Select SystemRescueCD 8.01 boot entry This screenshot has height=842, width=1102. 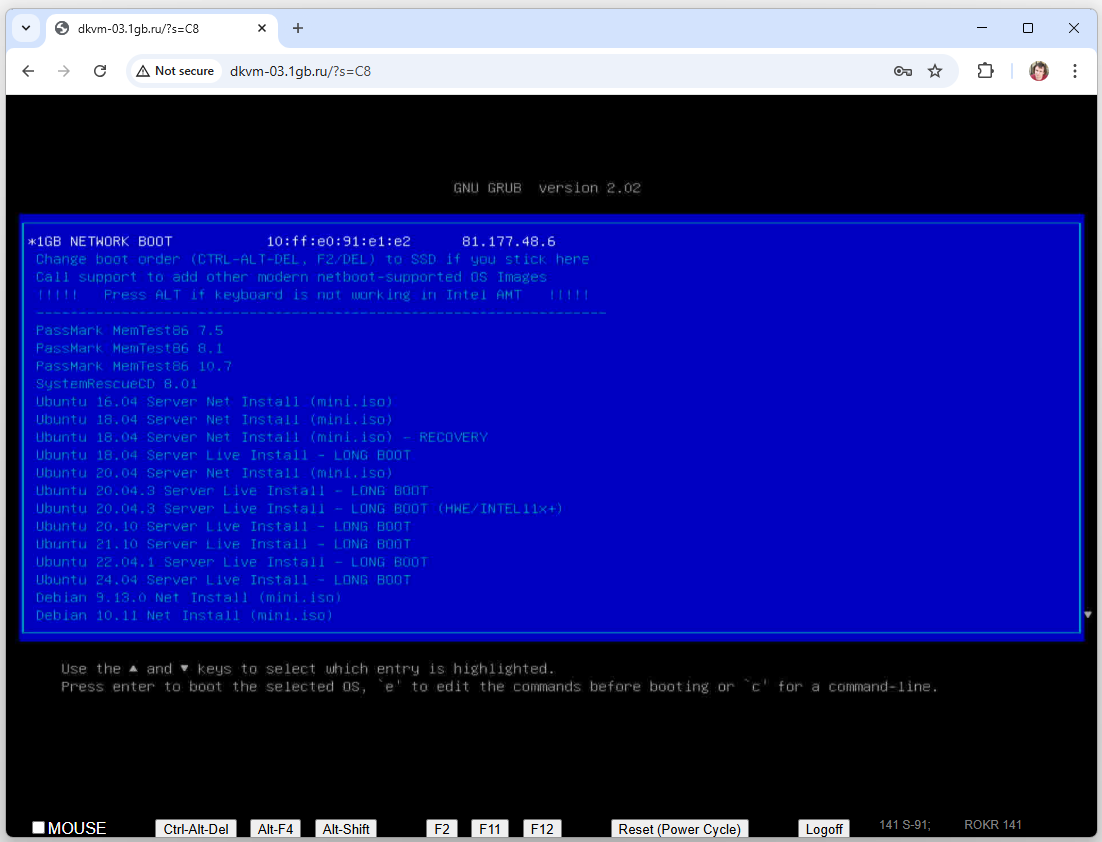coord(117,384)
